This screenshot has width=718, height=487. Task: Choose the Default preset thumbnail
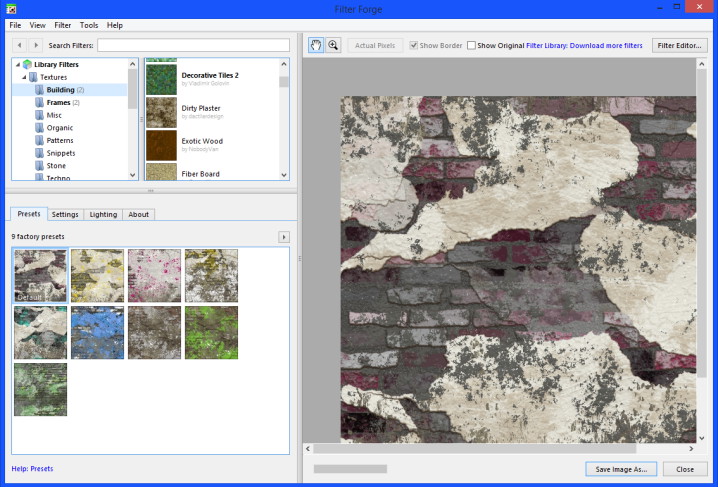[40, 276]
